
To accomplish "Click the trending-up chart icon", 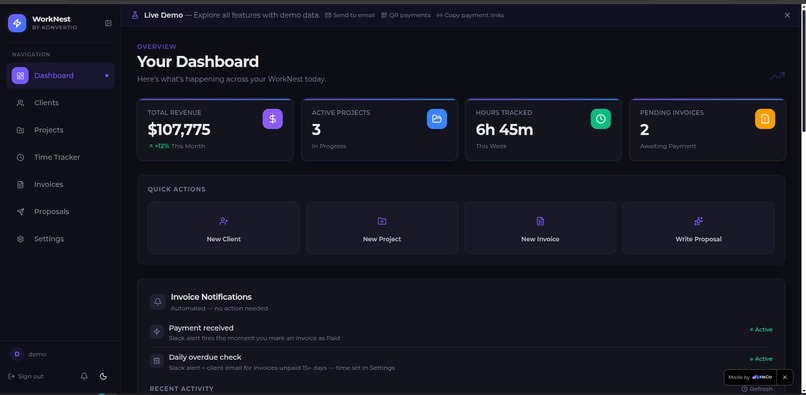I will pos(777,76).
